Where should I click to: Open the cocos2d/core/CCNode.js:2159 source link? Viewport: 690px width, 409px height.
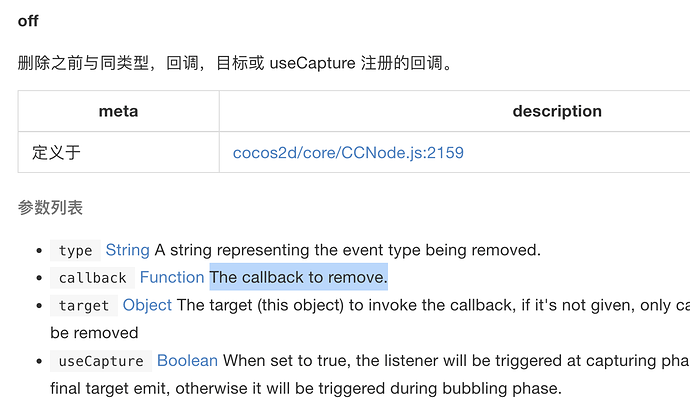coord(348,153)
